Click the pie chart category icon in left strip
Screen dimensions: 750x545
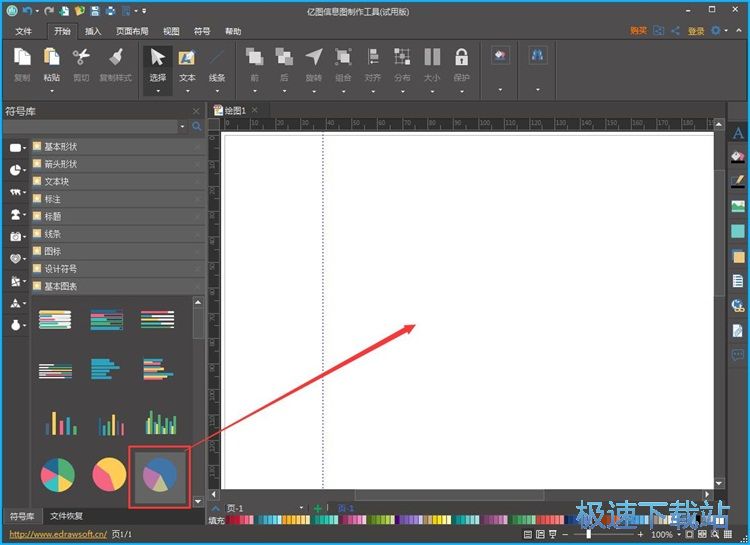(15, 170)
